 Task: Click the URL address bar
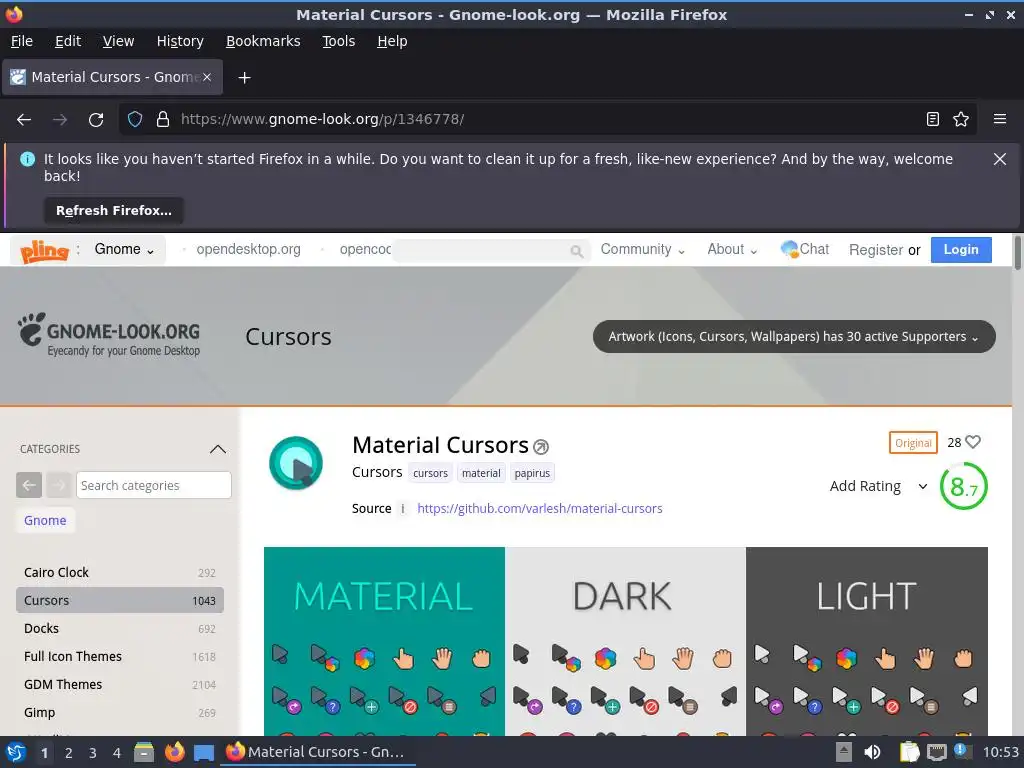[x=547, y=120]
